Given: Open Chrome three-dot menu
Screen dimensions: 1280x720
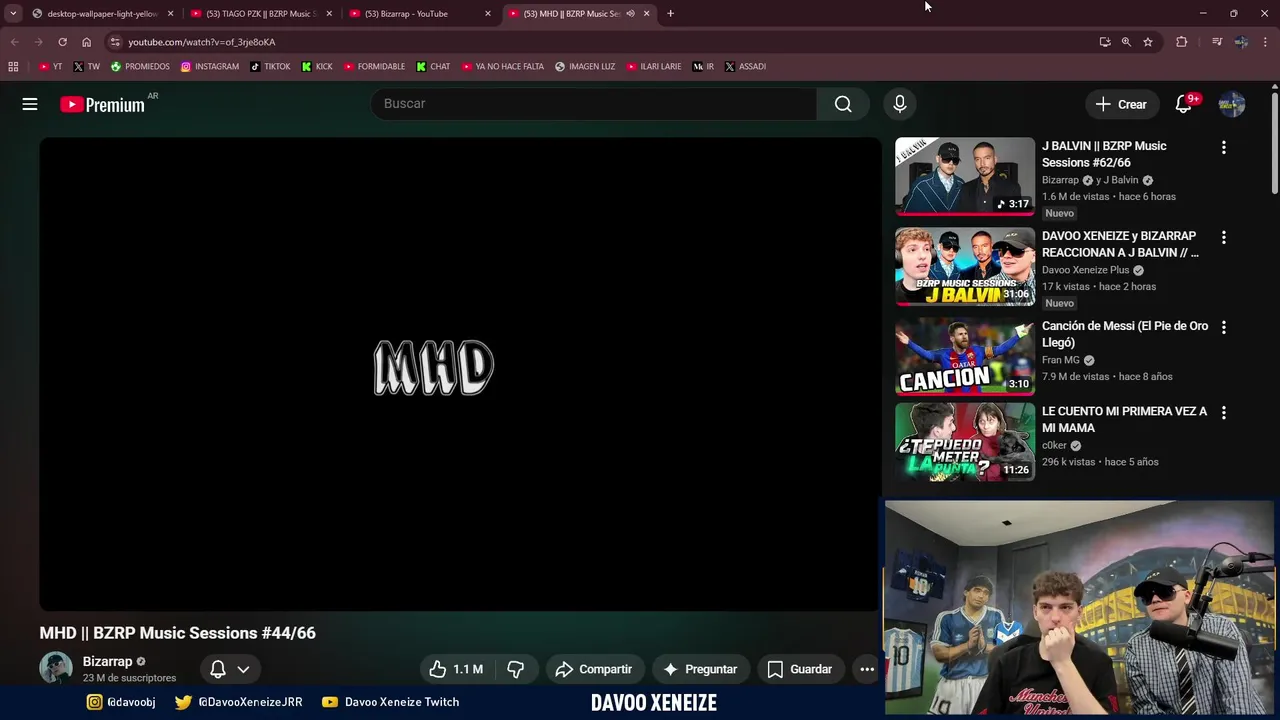Looking at the screenshot, I should click(1266, 42).
